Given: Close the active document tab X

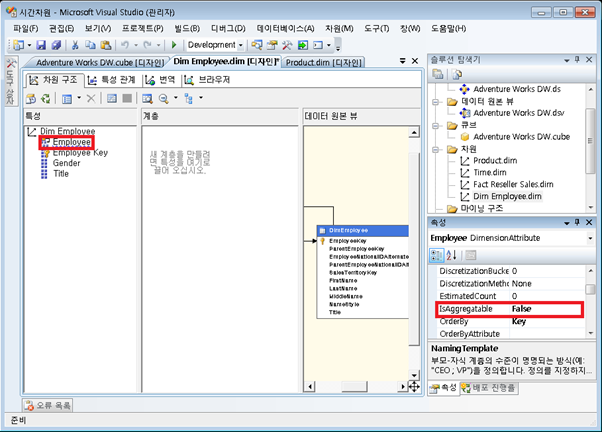Looking at the screenshot, I should [x=415, y=61].
